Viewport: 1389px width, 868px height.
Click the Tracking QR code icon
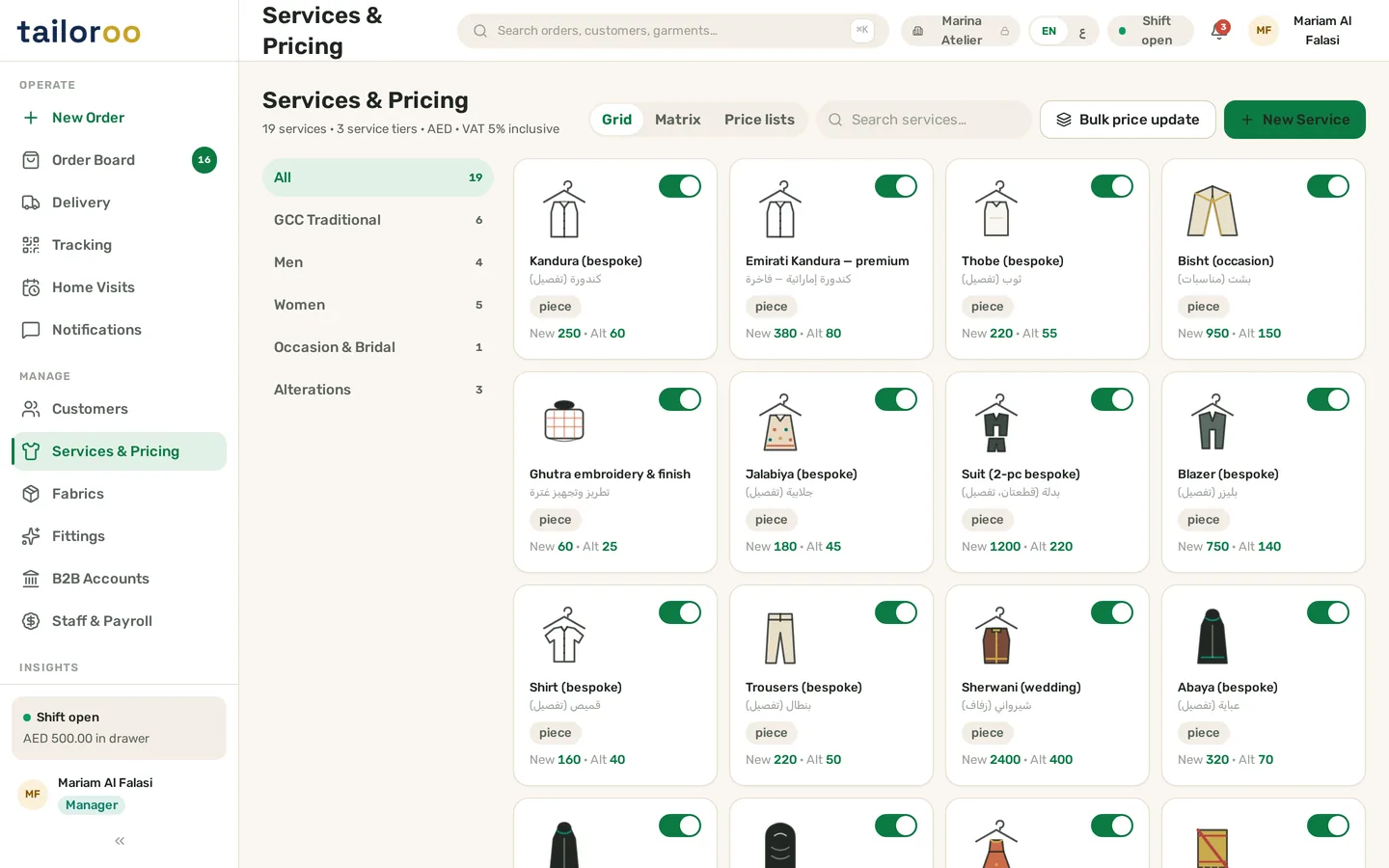coord(31,245)
